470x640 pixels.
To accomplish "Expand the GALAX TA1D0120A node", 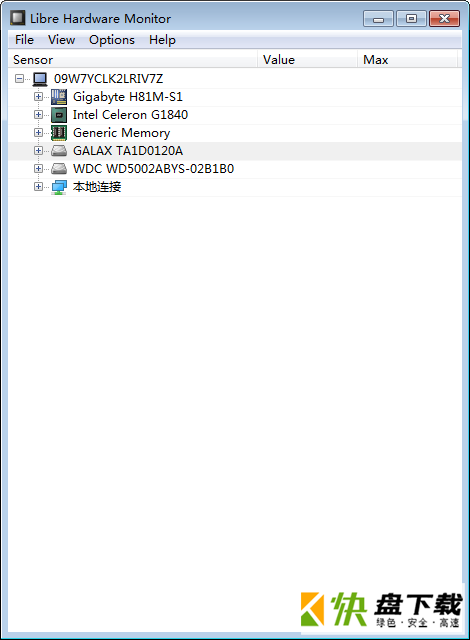I will pyautogui.click(x=38, y=151).
